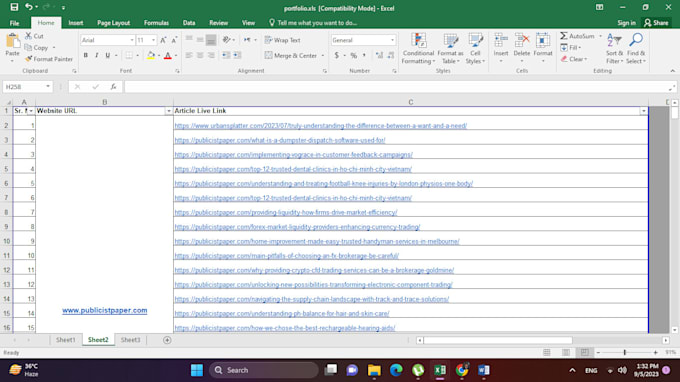Click the Decrease Decimal icon
Image resolution: width=680 pixels, height=382 pixels.
[x=391, y=56]
